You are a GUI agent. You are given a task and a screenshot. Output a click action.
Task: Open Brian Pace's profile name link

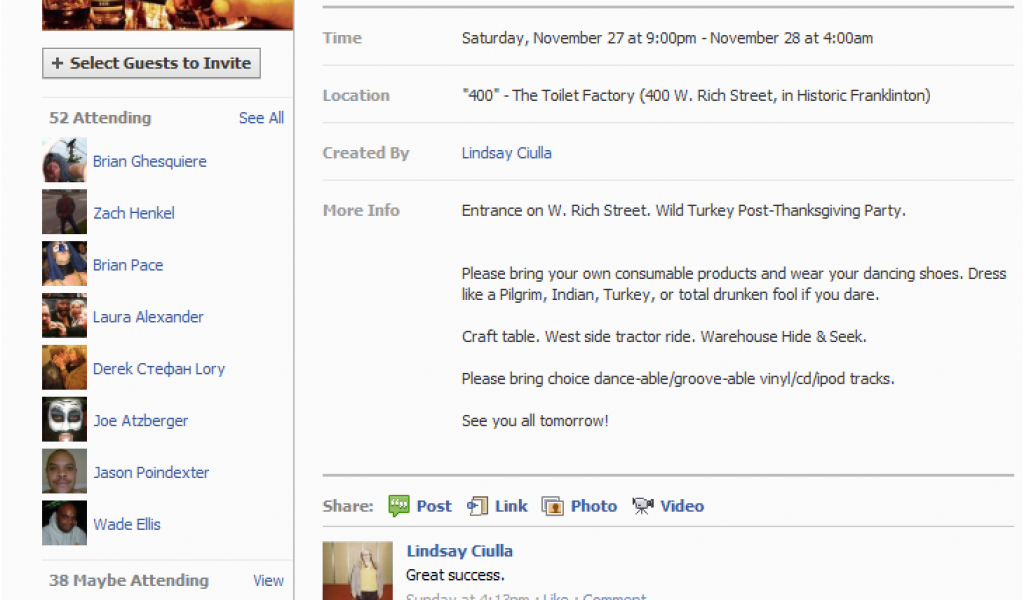128,265
